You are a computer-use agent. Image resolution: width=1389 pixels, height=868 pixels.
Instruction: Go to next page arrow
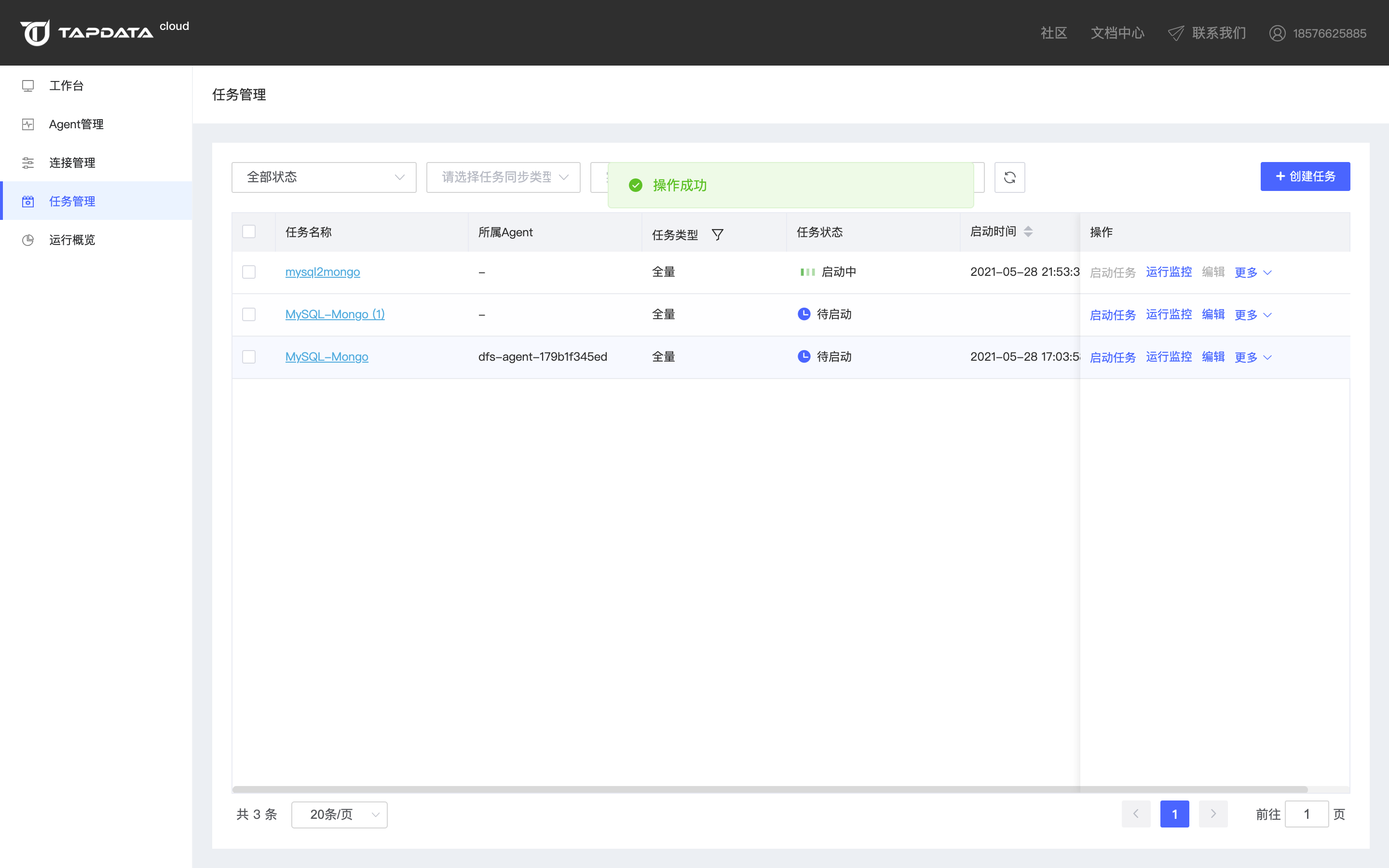[1213, 814]
